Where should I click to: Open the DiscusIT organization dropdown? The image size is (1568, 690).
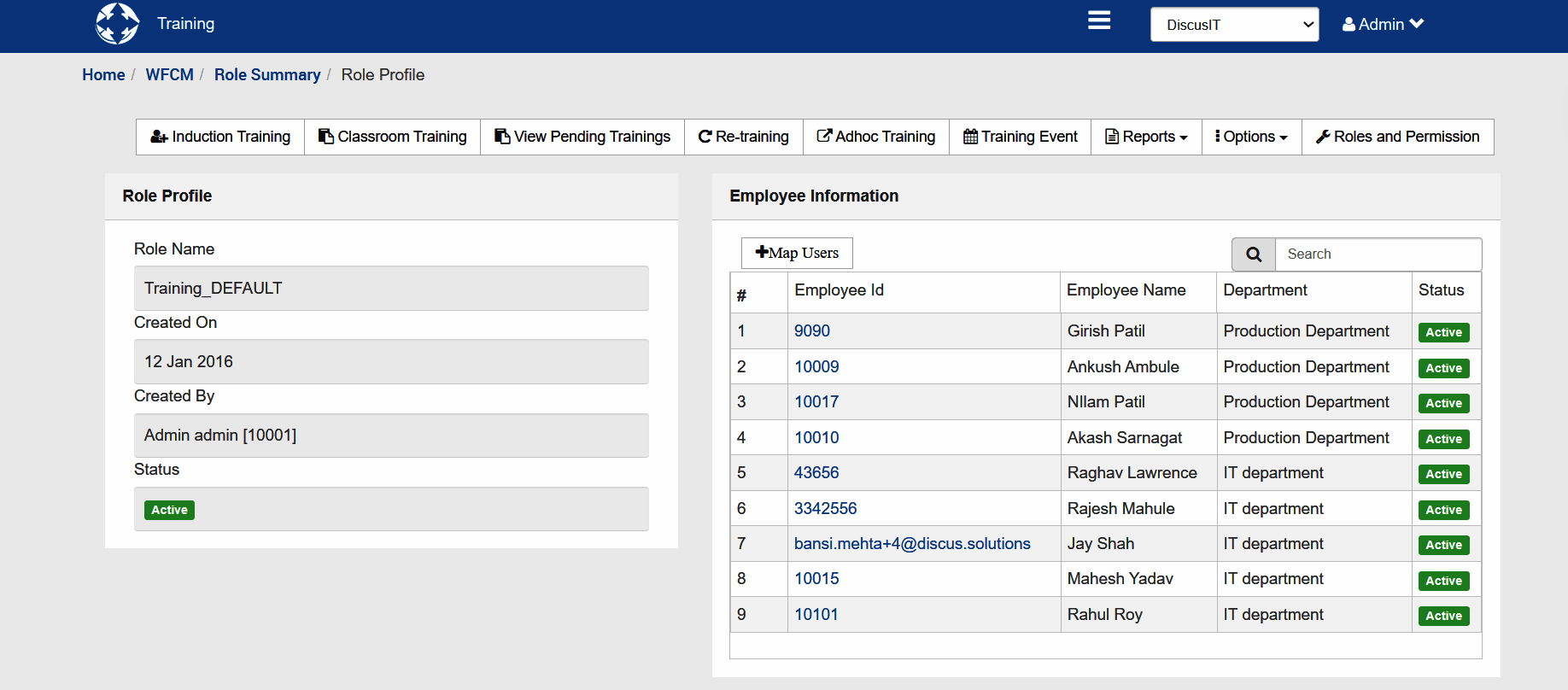coord(1234,25)
